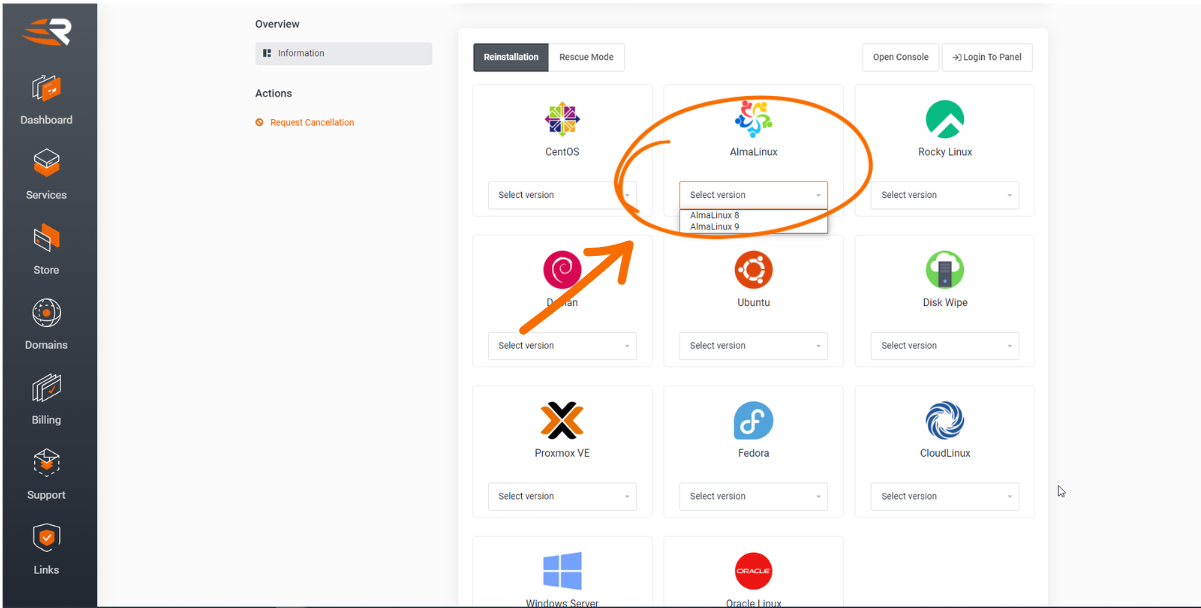Click the Request Cancellation ban icon
Screen dimensions: 1201x608
pos(260,122)
